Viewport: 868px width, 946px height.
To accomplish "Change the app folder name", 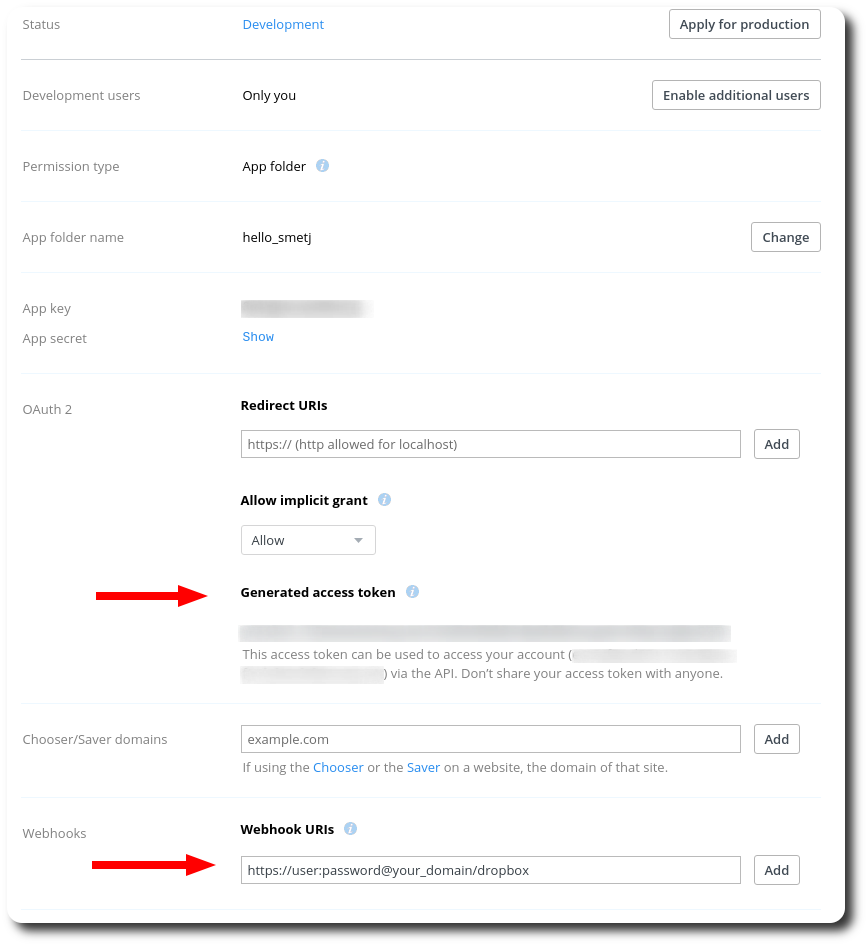I will click(785, 237).
